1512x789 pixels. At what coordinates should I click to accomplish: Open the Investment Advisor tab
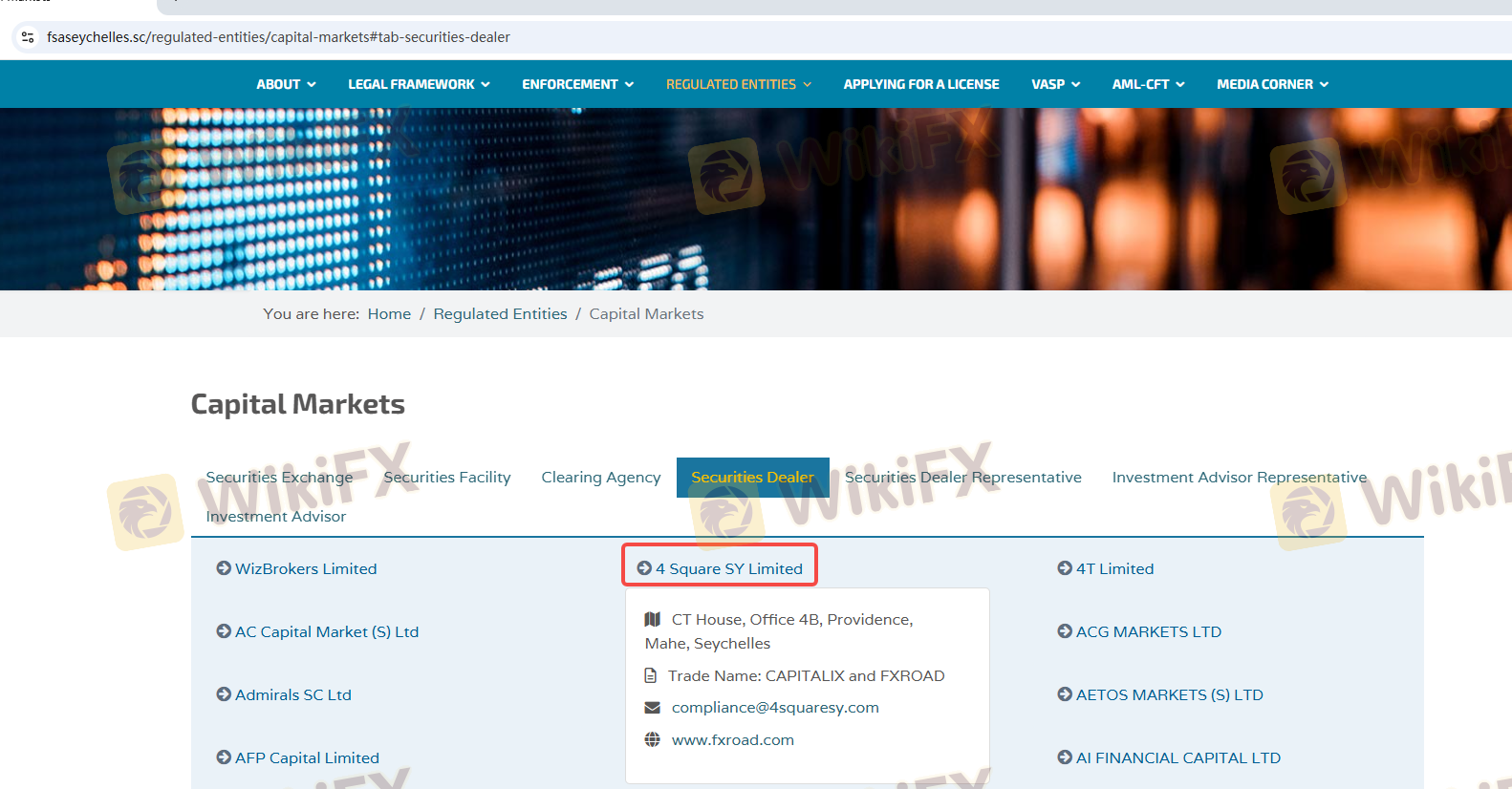tap(276, 517)
